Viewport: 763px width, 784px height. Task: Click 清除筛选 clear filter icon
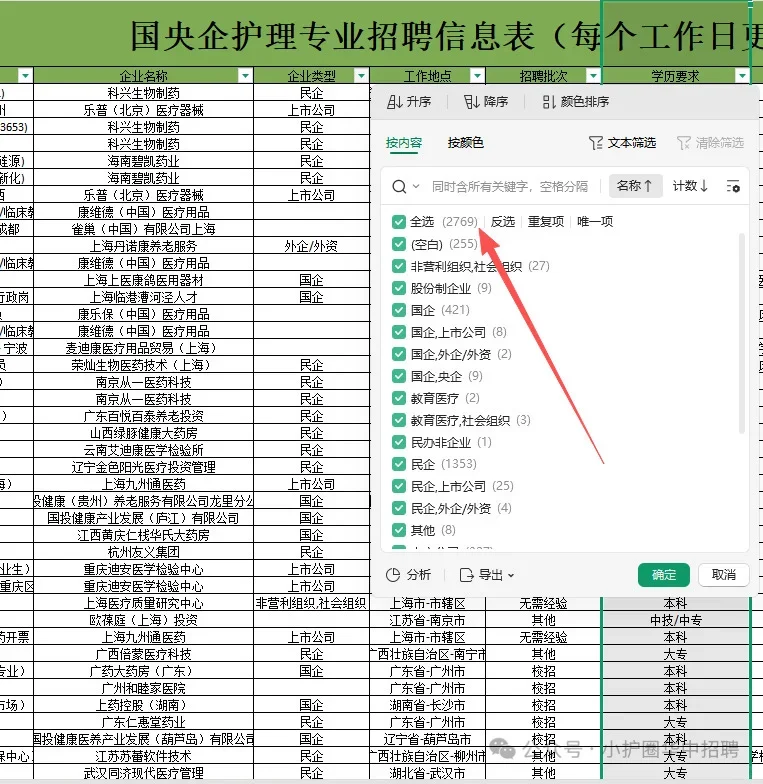pyautogui.click(x=683, y=143)
